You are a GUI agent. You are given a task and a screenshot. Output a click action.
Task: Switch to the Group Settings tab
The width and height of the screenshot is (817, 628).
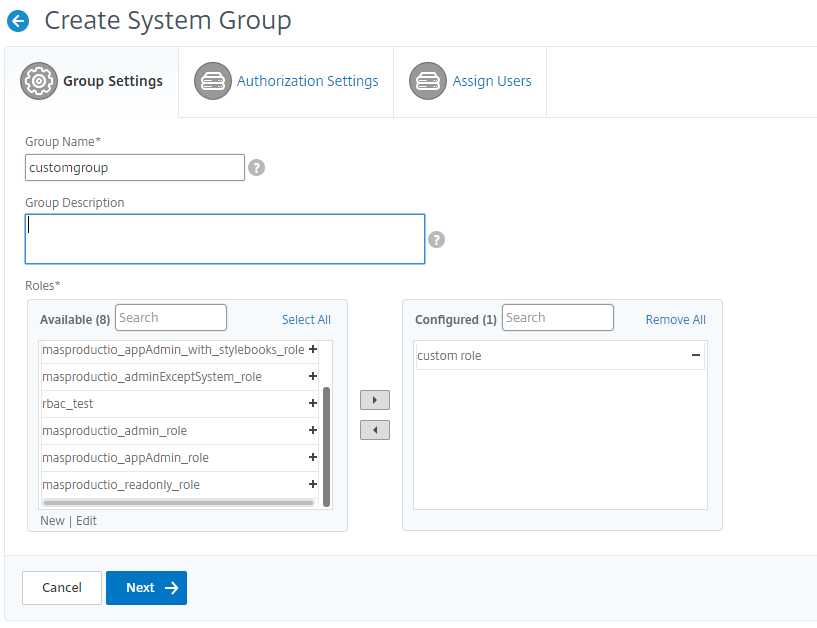pos(92,81)
